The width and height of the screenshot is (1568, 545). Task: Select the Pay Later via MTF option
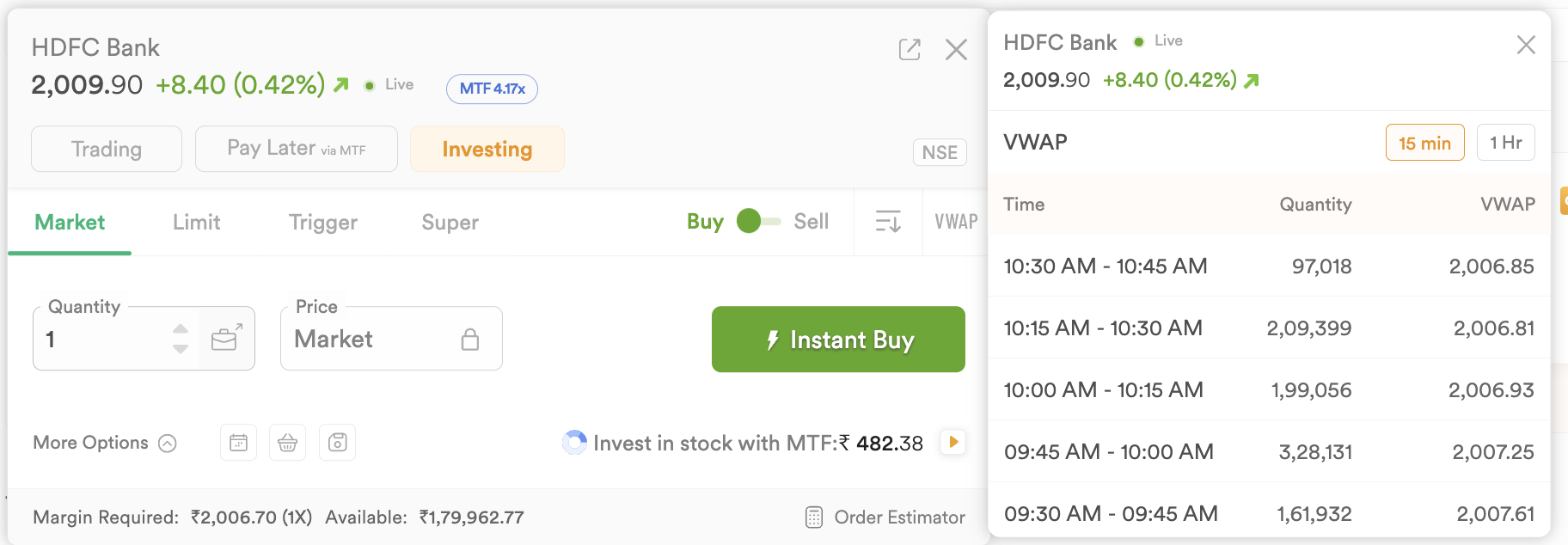tap(297, 149)
